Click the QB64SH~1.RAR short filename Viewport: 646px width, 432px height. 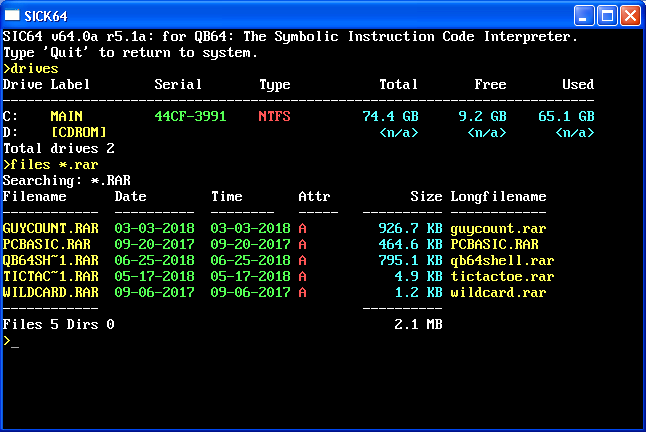coord(50,261)
